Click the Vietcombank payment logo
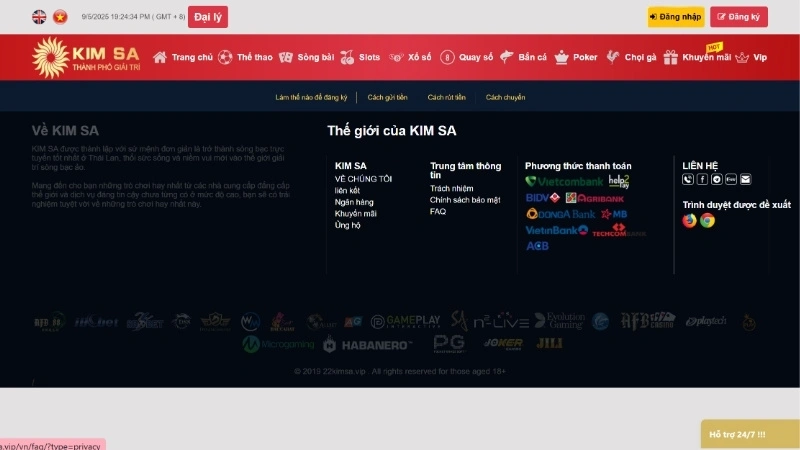Viewport: 800px width, 450px height. (x=564, y=182)
